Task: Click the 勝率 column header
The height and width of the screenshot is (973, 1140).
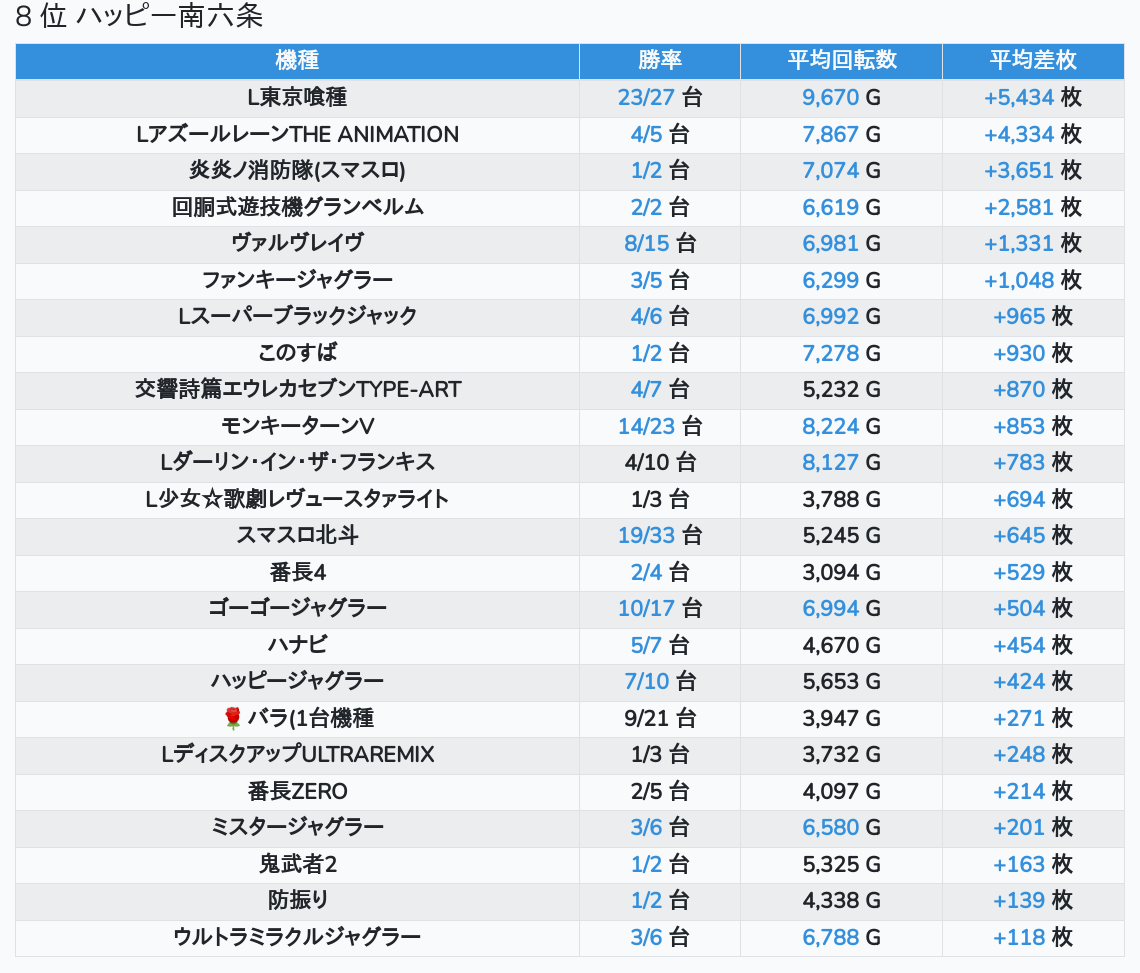Action: pos(660,60)
